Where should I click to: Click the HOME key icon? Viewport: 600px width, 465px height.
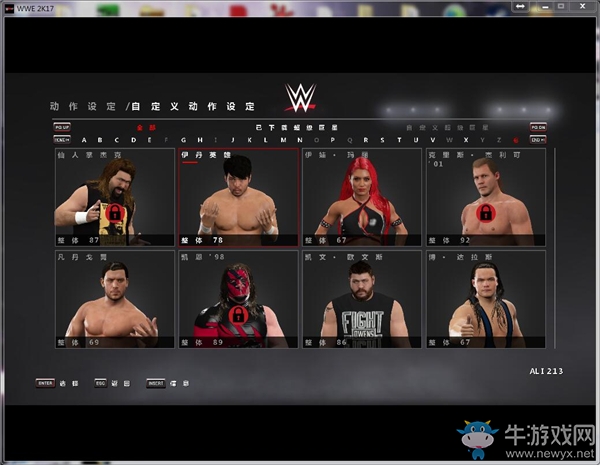click(x=62, y=140)
